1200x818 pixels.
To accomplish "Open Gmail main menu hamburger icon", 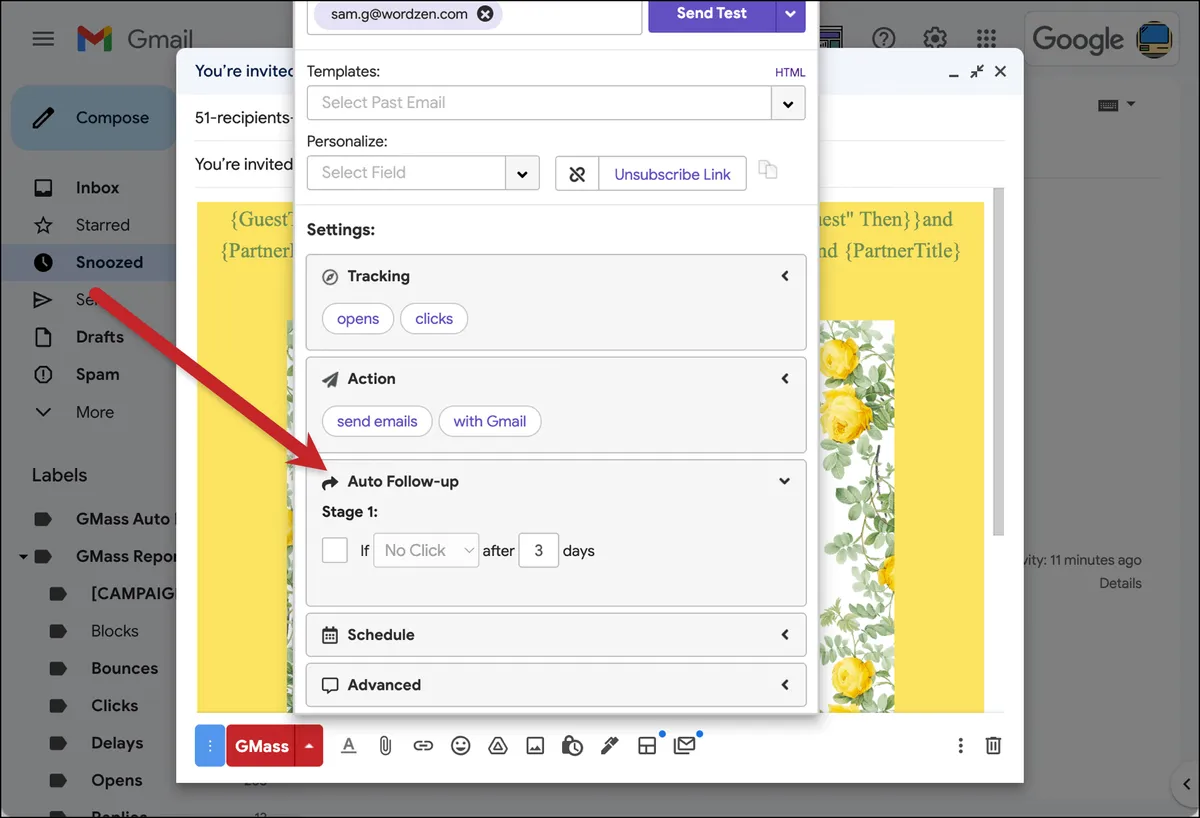I will click(43, 39).
